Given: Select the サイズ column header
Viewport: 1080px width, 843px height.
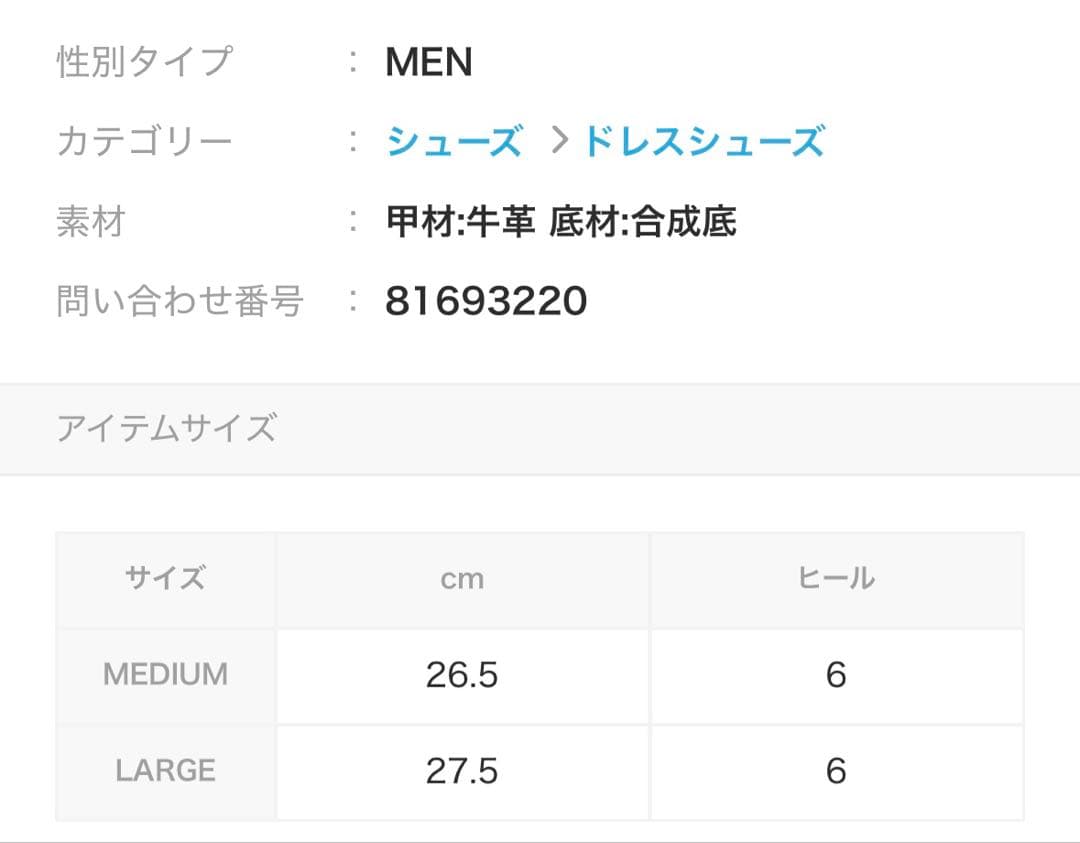Looking at the screenshot, I should (166, 578).
